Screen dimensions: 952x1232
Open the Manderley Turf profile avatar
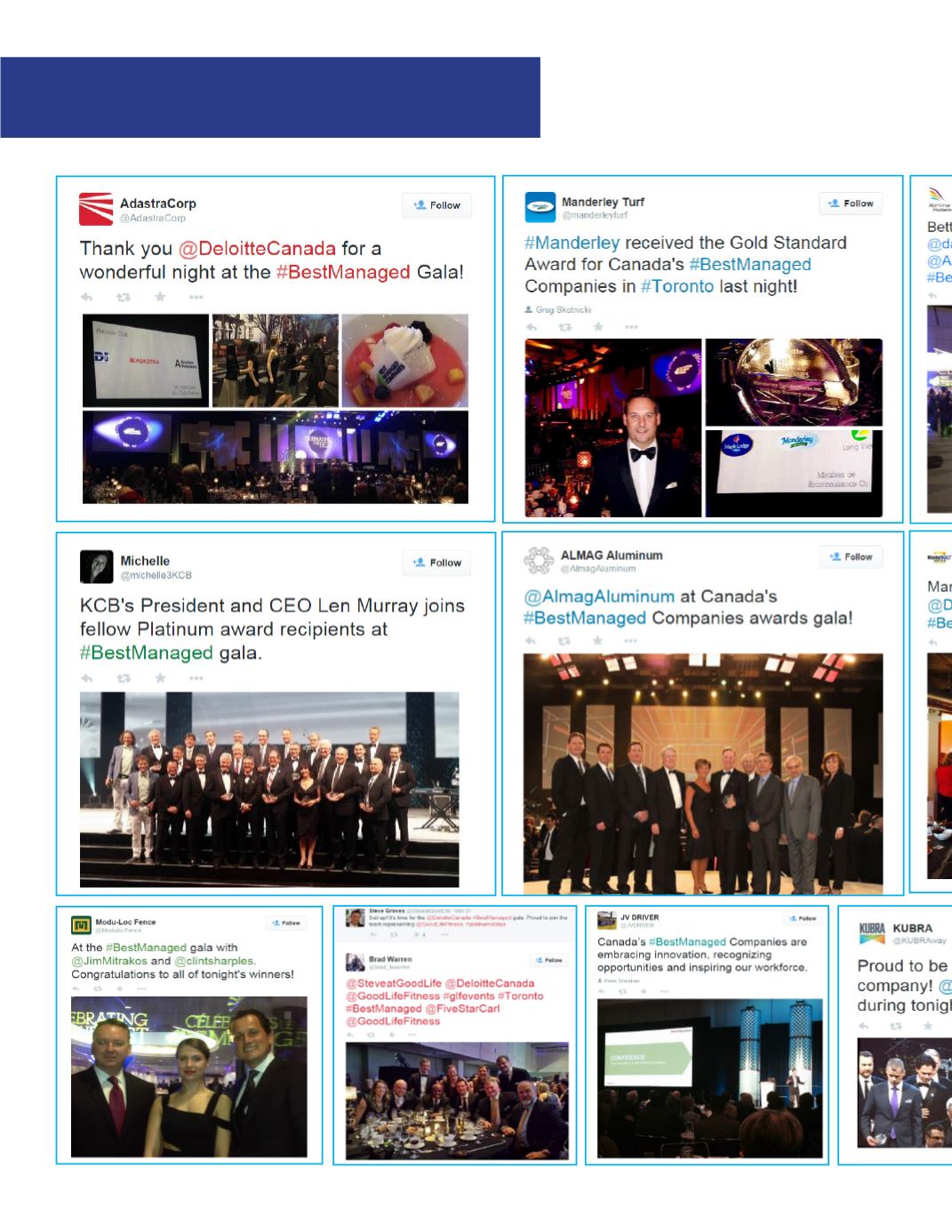coord(540,207)
